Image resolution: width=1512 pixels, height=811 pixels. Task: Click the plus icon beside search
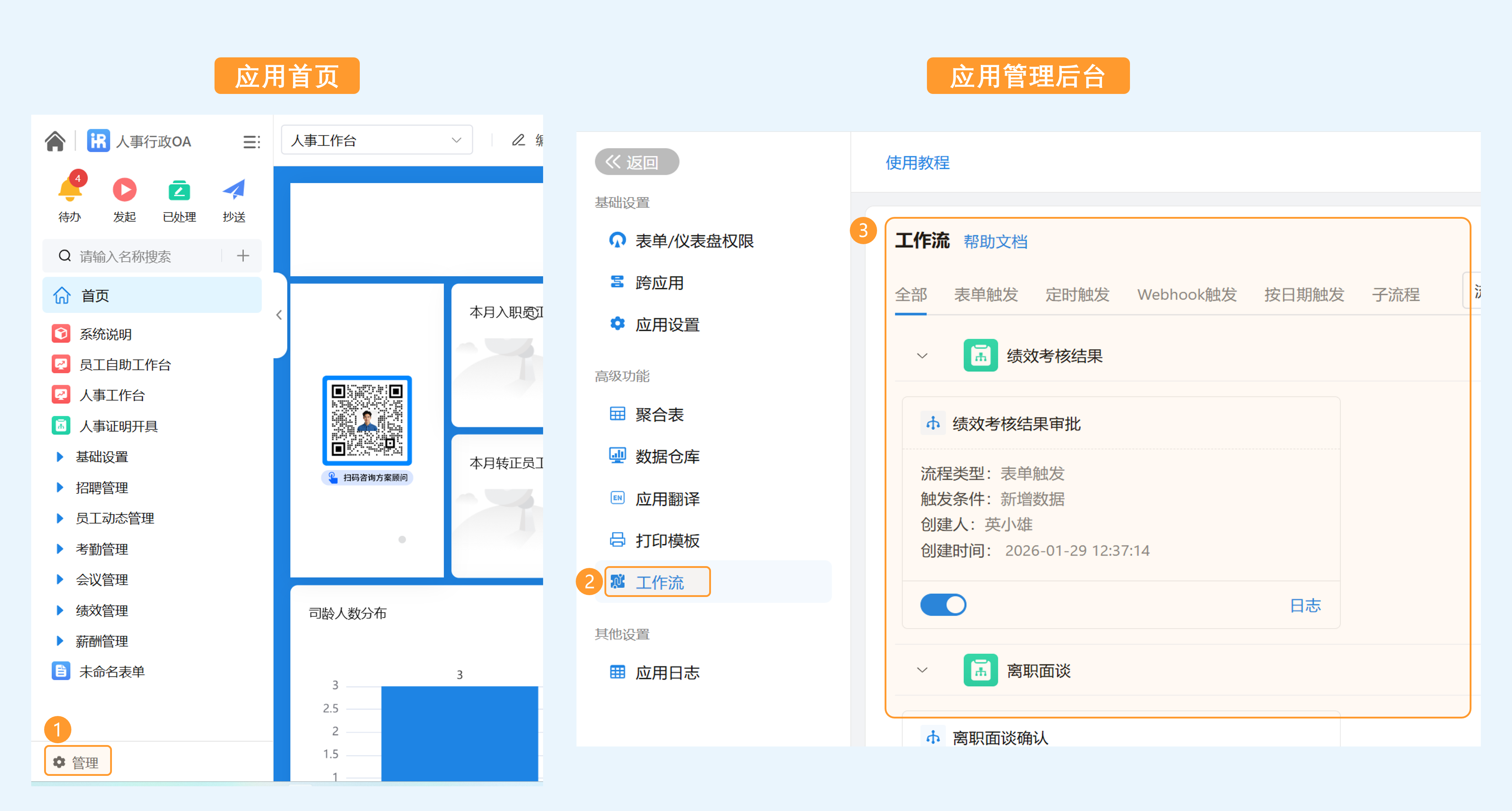[x=242, y=256]
